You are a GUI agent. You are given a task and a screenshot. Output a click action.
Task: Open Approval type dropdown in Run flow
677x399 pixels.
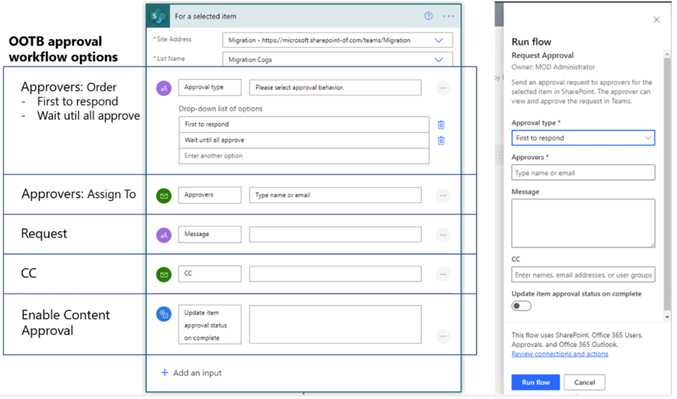pos(583,138)
